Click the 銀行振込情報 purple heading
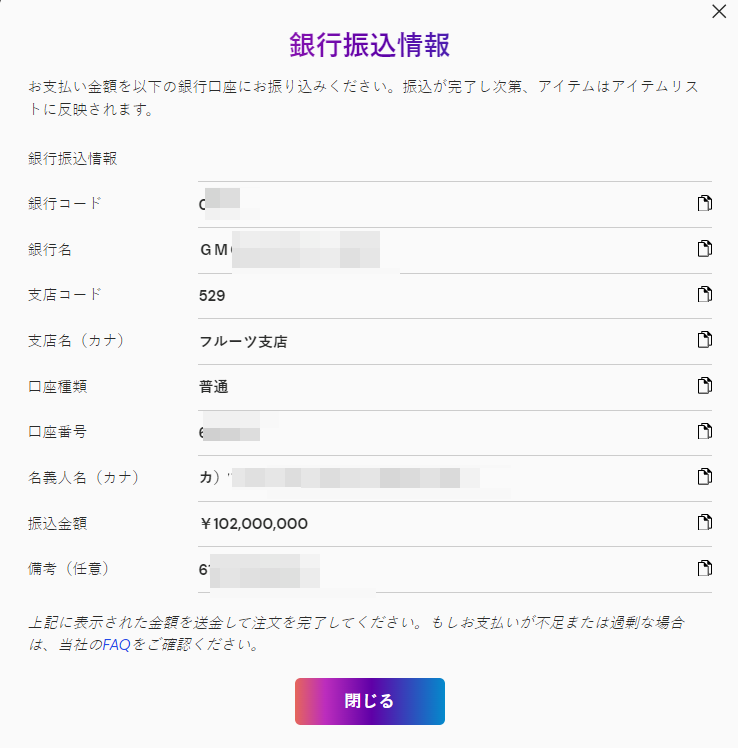 (x=370, y=45)
